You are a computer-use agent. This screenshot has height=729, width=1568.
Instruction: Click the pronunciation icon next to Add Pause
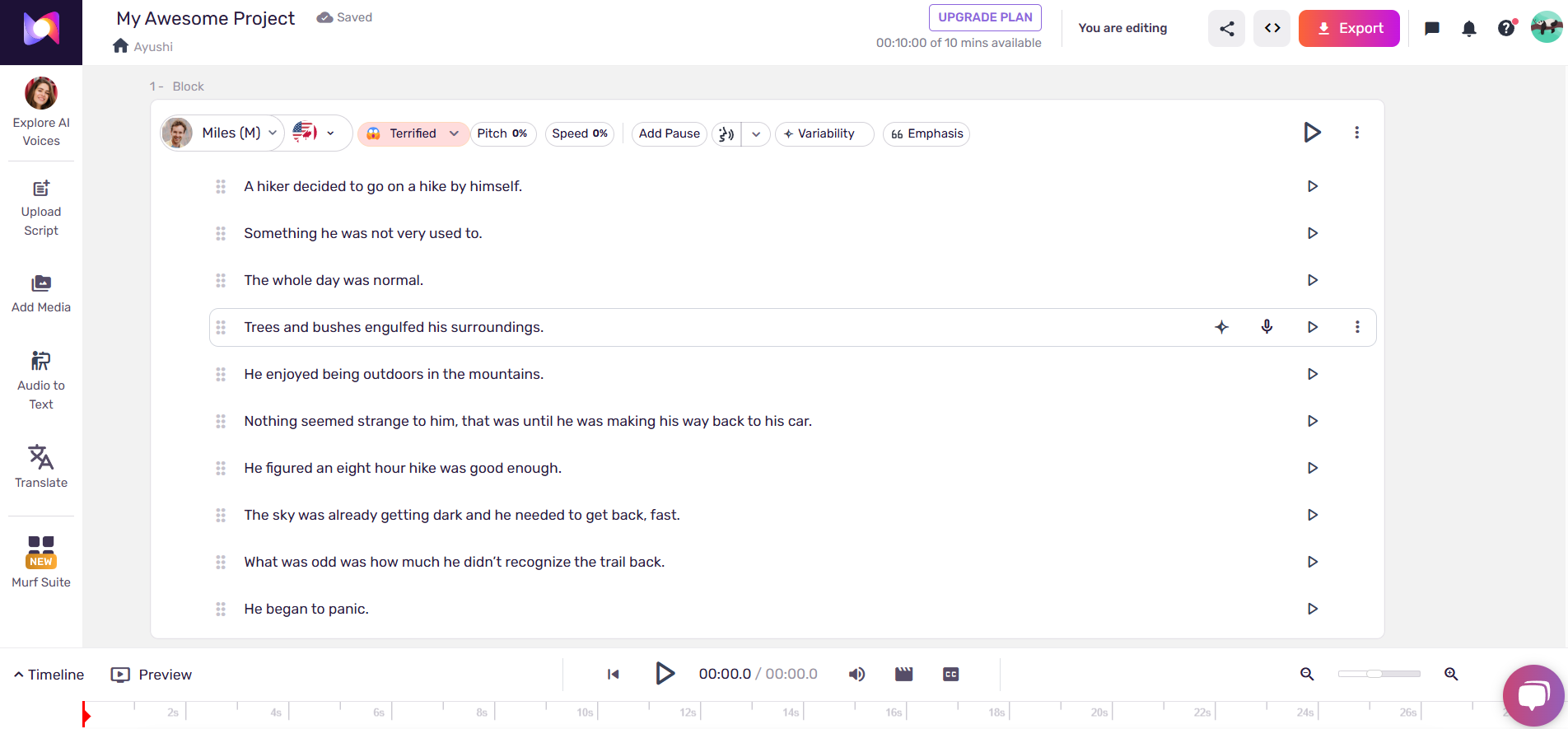(726, 133)
